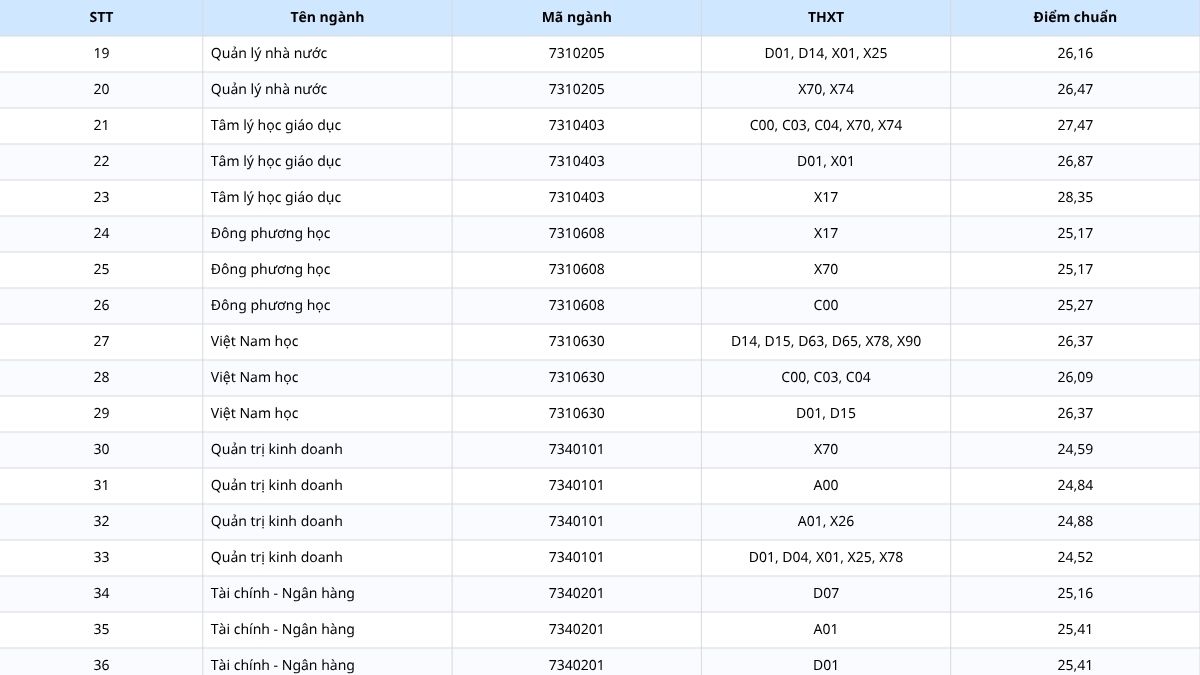Click the D01, X01 cell
The height and width of the screenshot is (675, 1200).
[825, 161]
